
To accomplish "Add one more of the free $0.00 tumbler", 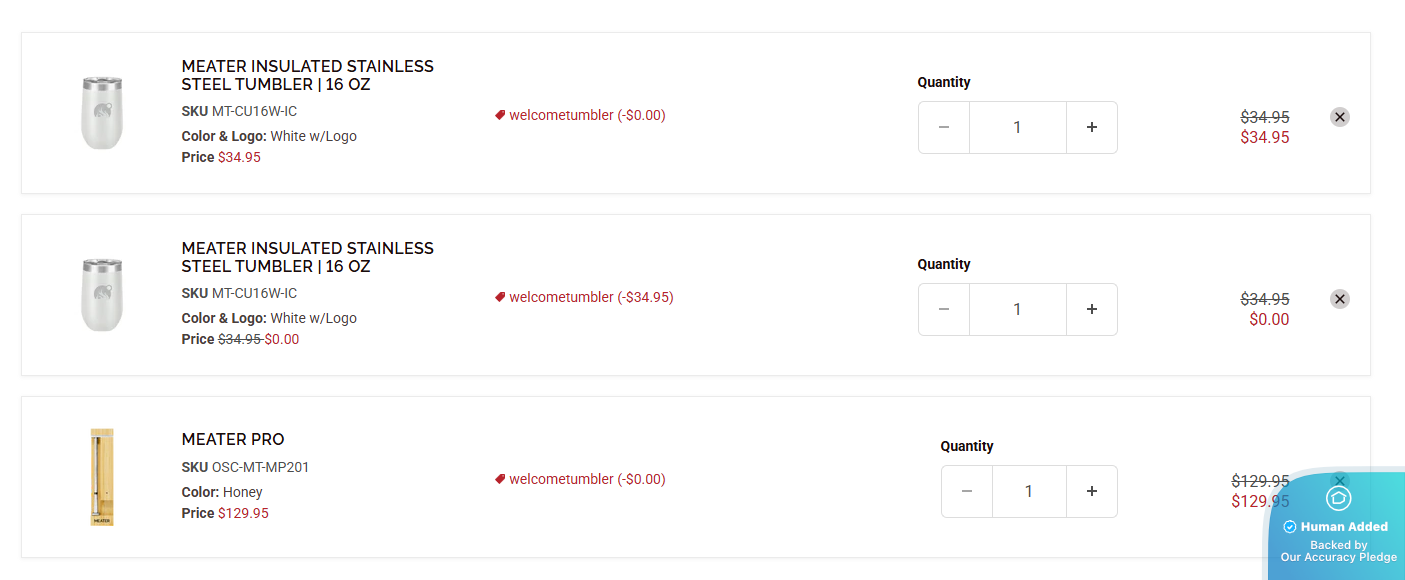I will 1091,309.
